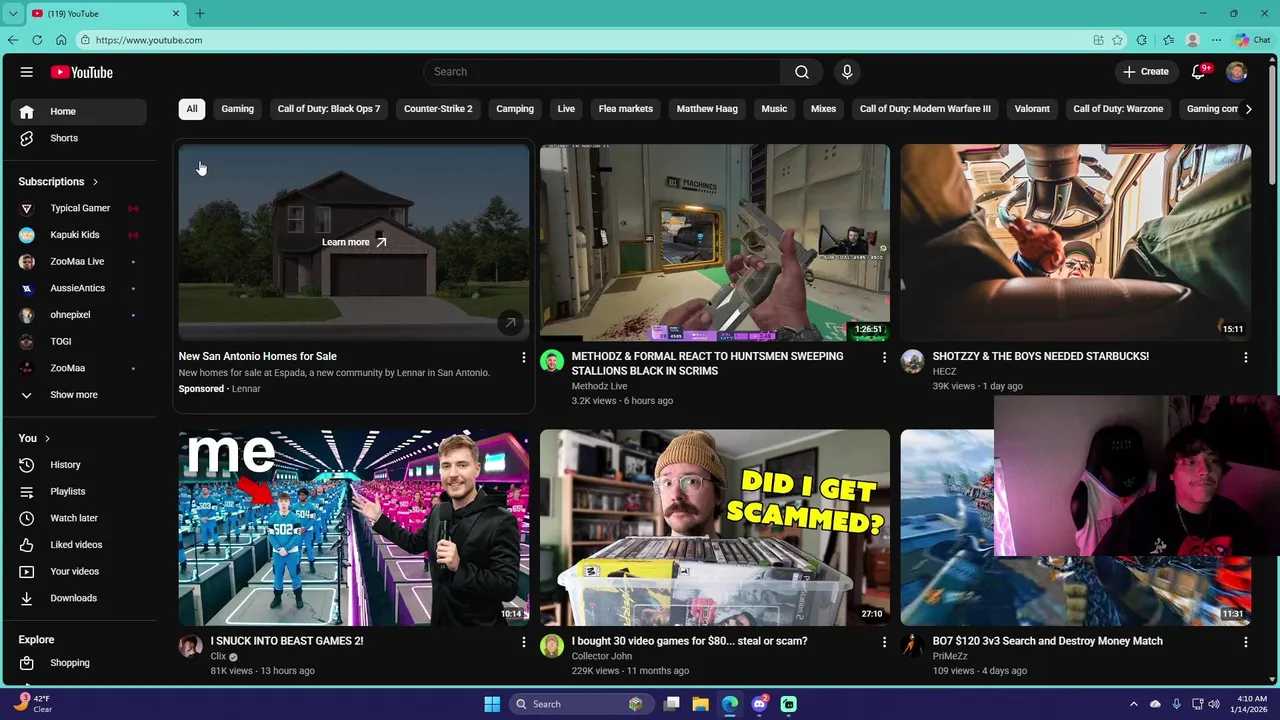Open the New San Antonio Homes for Sale link
The image size is (1280, 720).
click(x=257, y=356)
